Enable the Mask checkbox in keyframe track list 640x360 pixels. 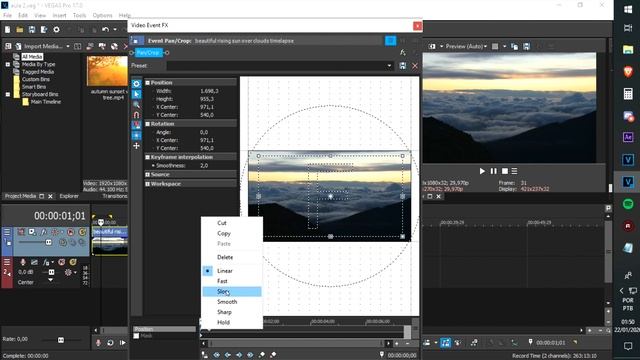pyautogui.click(x=136, y=336)
